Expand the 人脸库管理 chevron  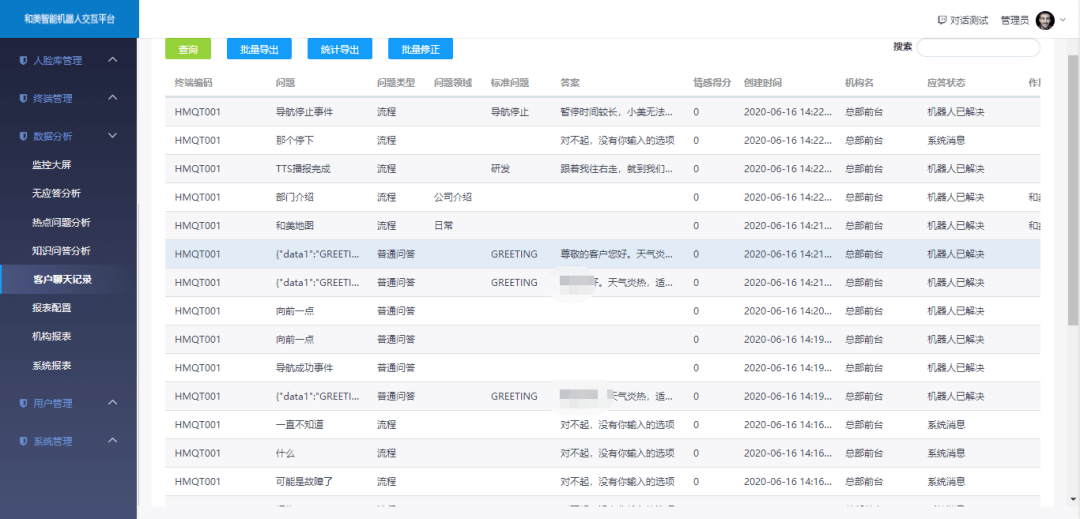[x=113, y=60]
